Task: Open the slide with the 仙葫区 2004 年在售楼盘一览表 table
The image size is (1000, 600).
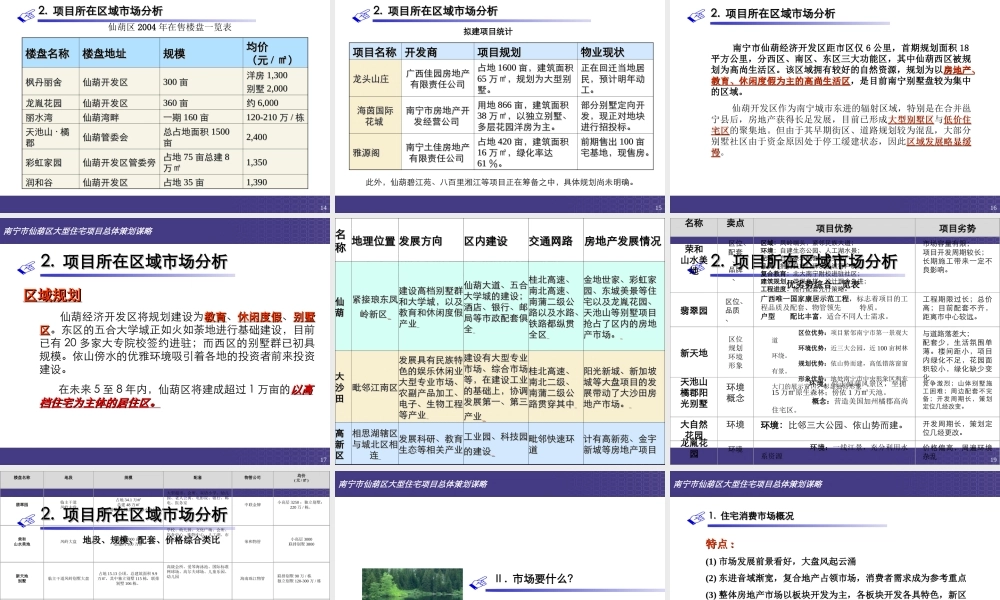Action: [x=165, y=106]
